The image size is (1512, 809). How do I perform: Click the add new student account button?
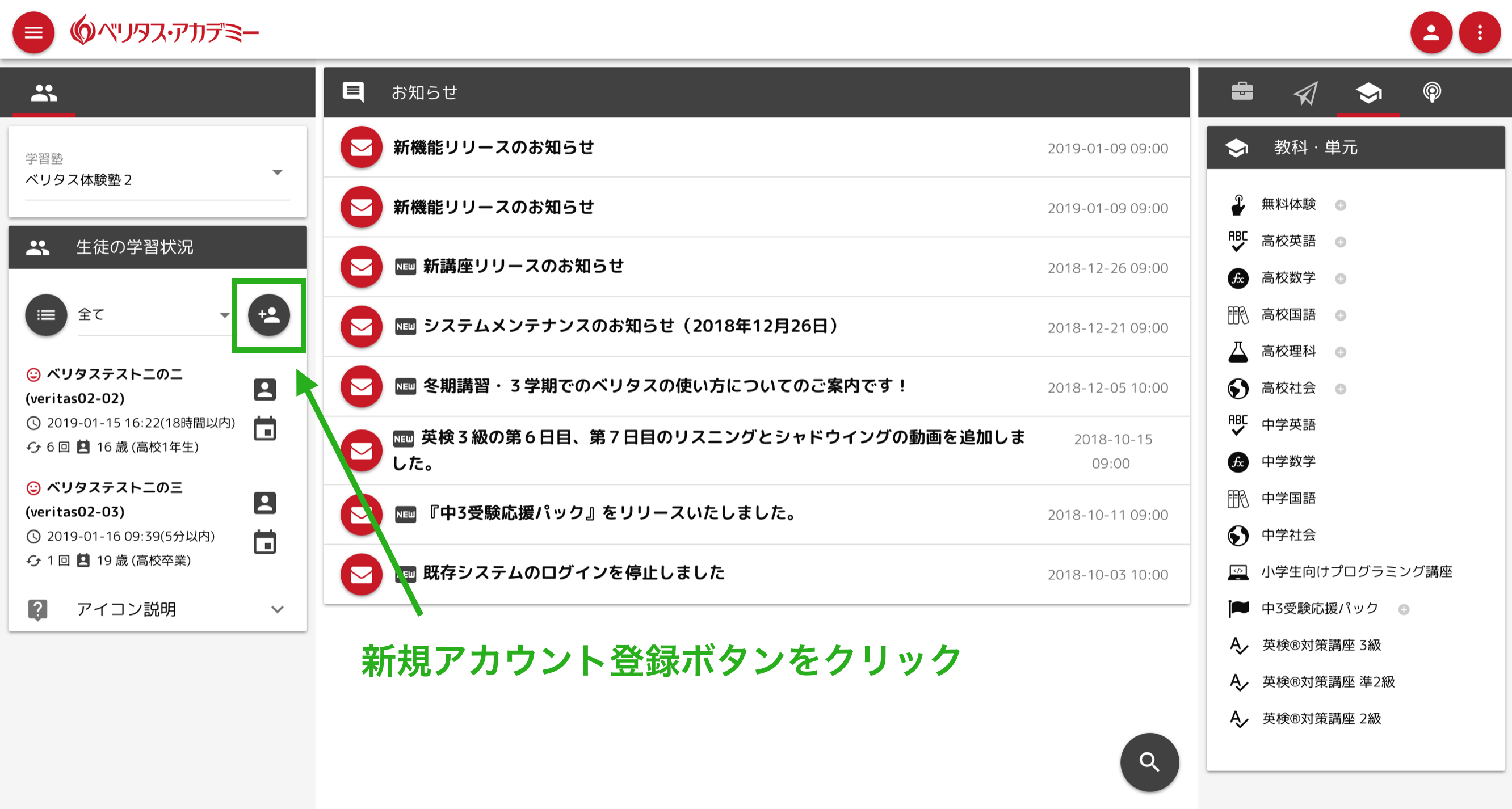coord(269,315)
